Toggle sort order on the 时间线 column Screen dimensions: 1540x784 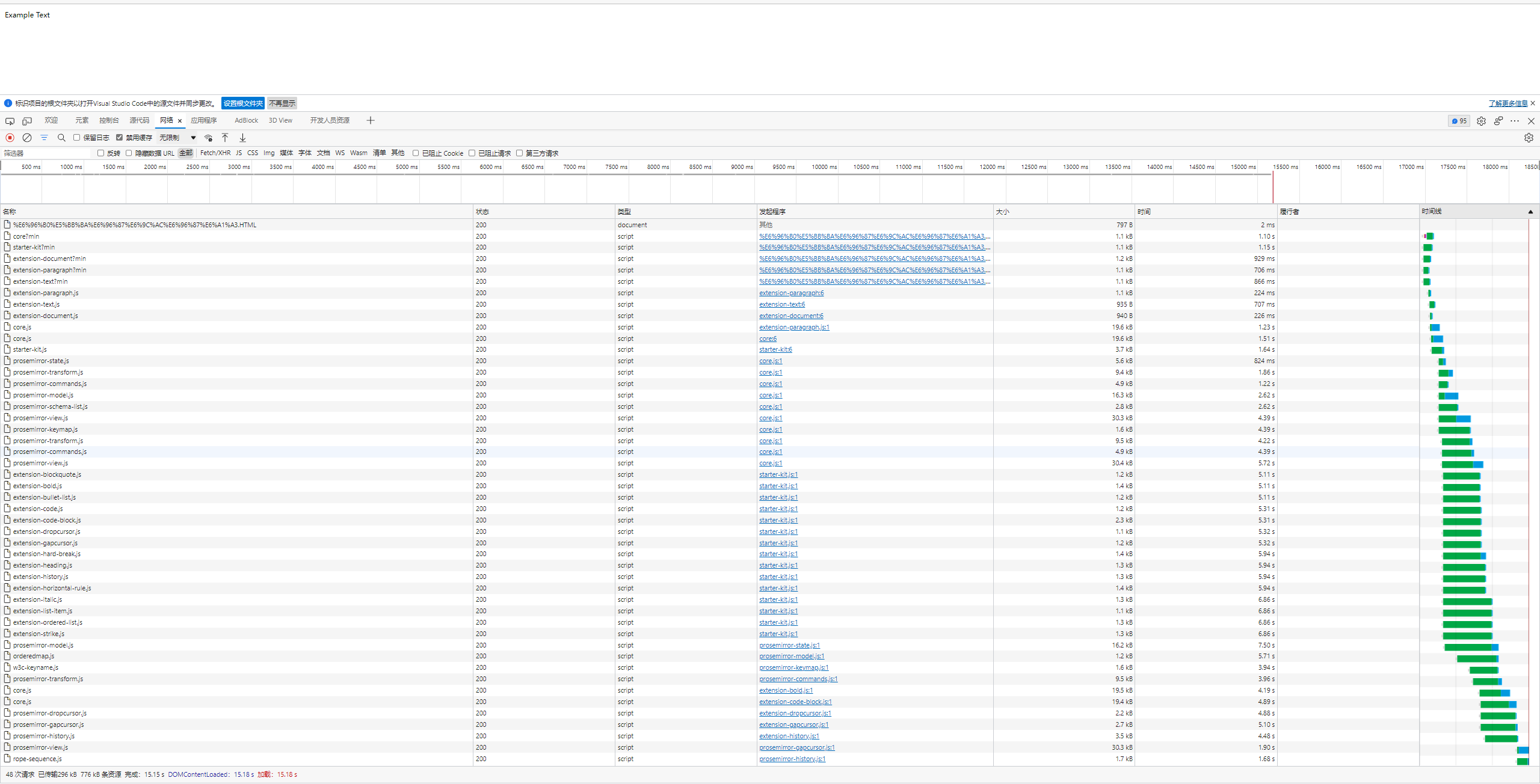[x=1431, y=211]
